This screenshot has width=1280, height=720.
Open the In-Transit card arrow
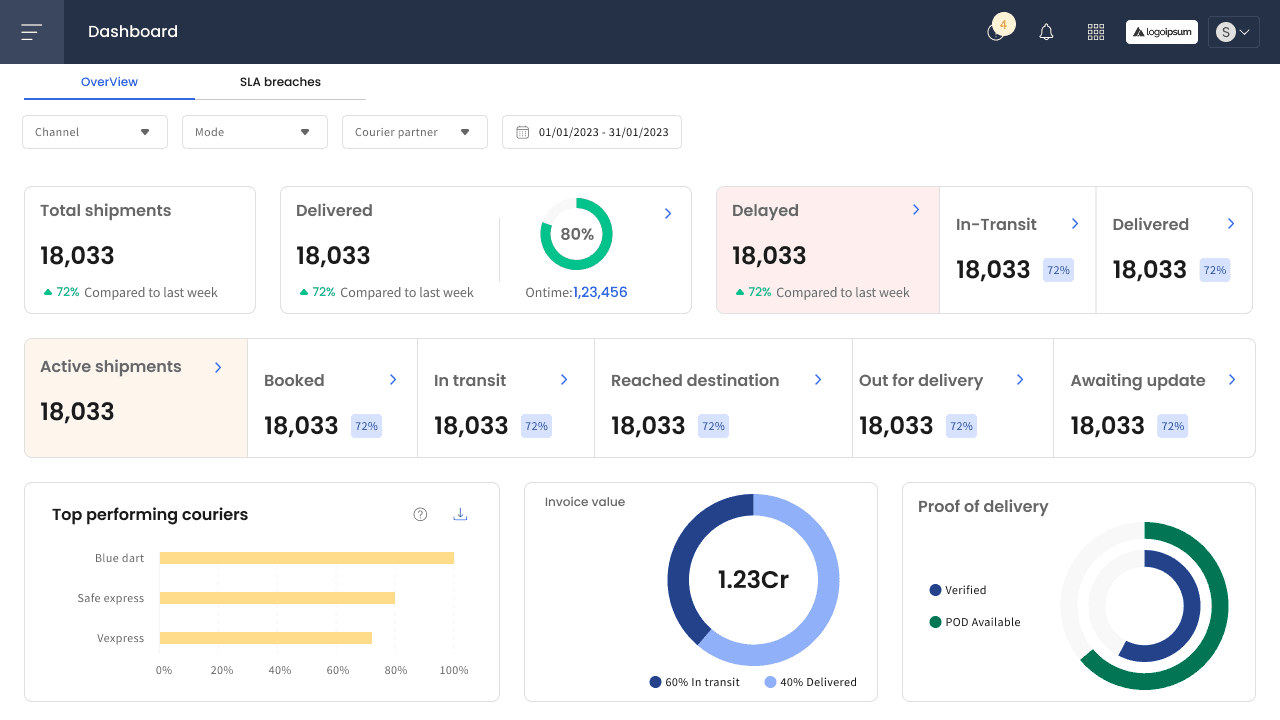pyautogui.click(x=1075, y=224)
